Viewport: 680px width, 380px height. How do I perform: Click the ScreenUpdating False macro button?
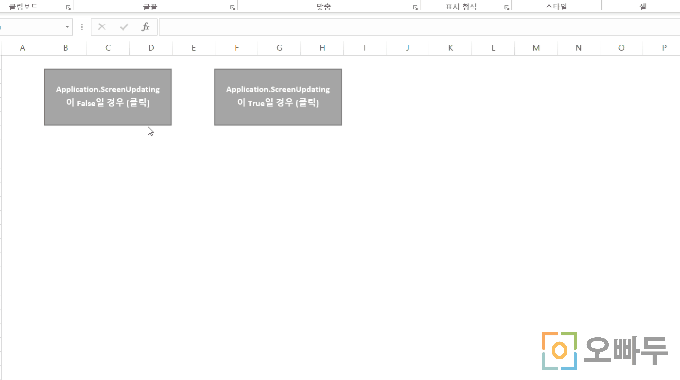pyautogui.click(x=108, y=97)
